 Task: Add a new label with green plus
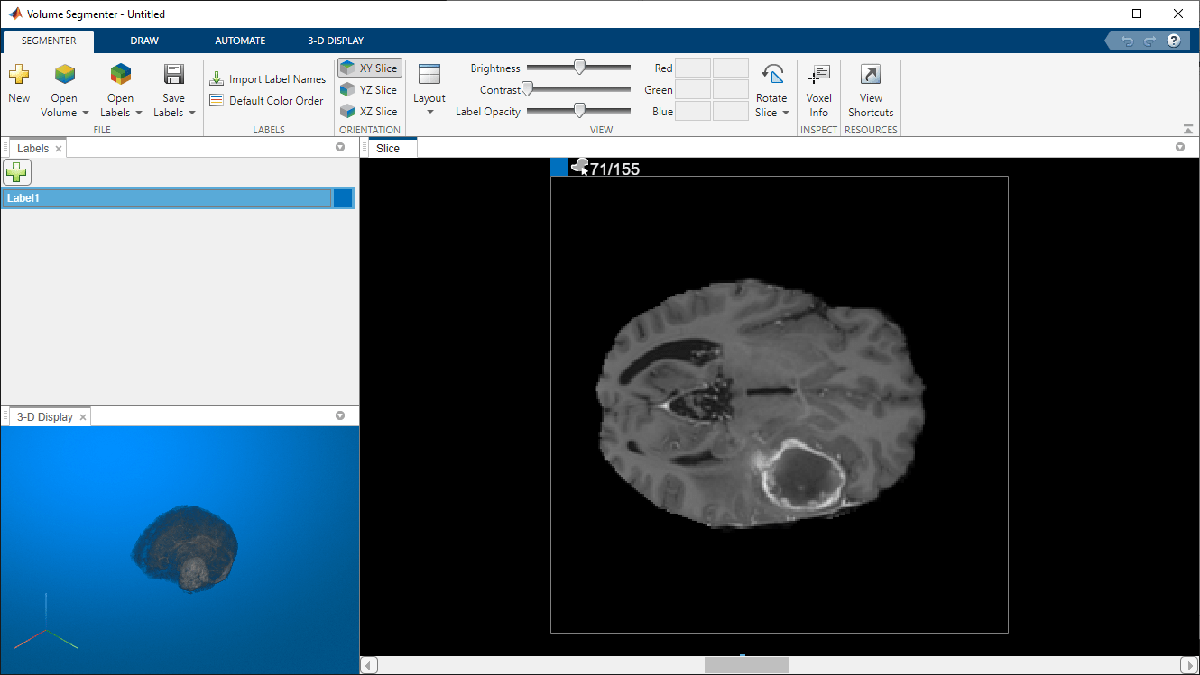point(17,172)
